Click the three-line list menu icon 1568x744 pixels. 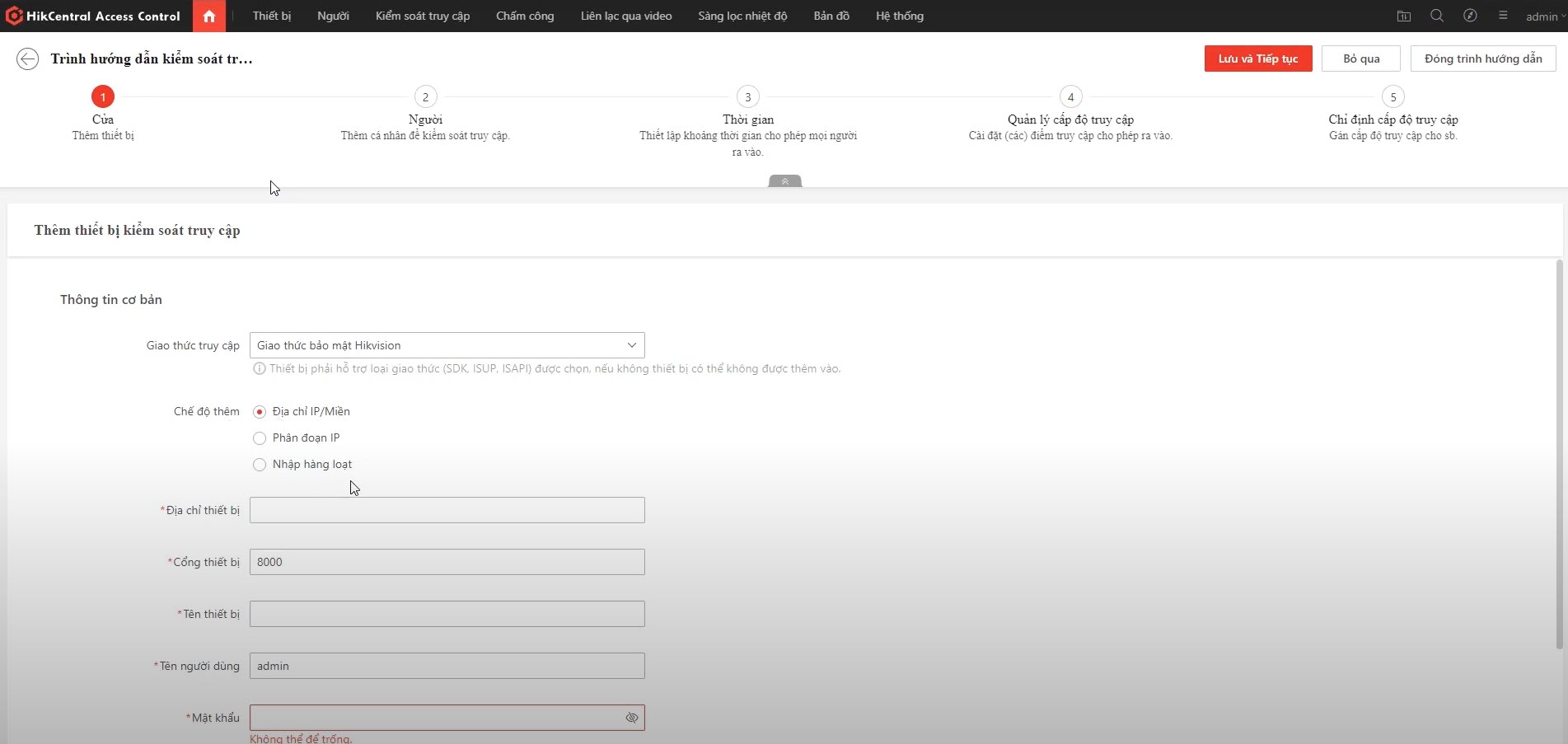1503,16
